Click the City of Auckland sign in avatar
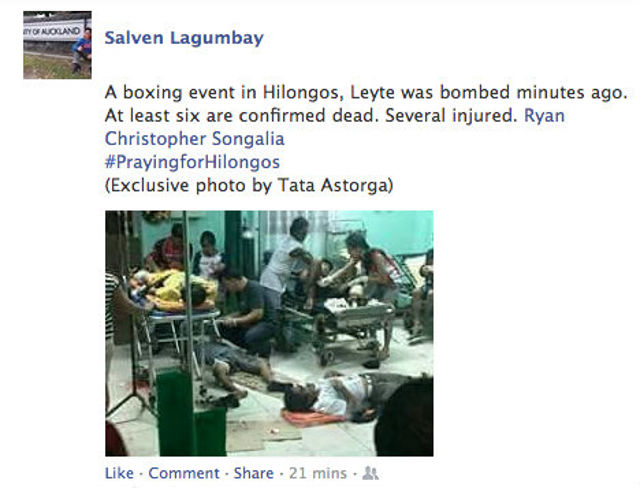640x488 pixels. [x=52, y=31]
